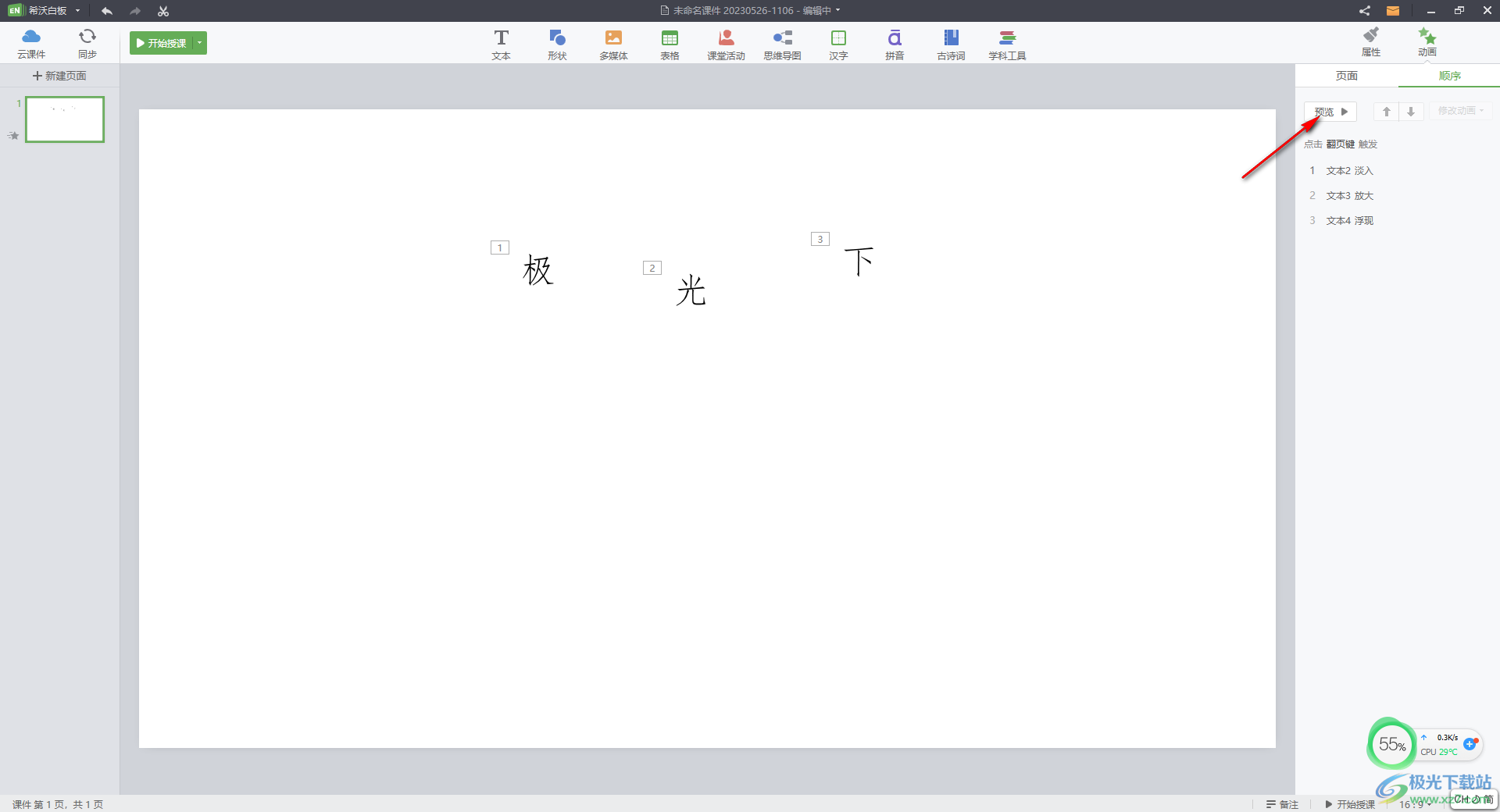
Task: Click the 翻页键 trigger option
Action: 1341,144
